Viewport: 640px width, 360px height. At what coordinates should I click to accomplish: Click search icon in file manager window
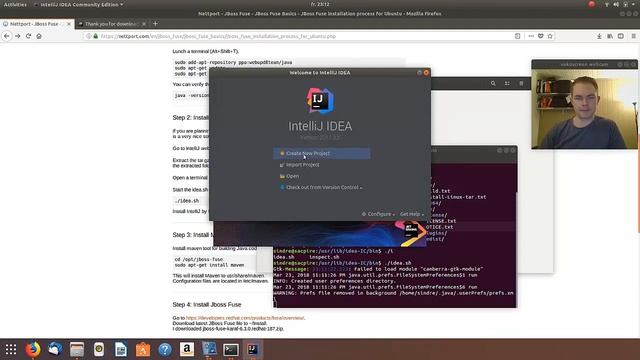point(493,83)
